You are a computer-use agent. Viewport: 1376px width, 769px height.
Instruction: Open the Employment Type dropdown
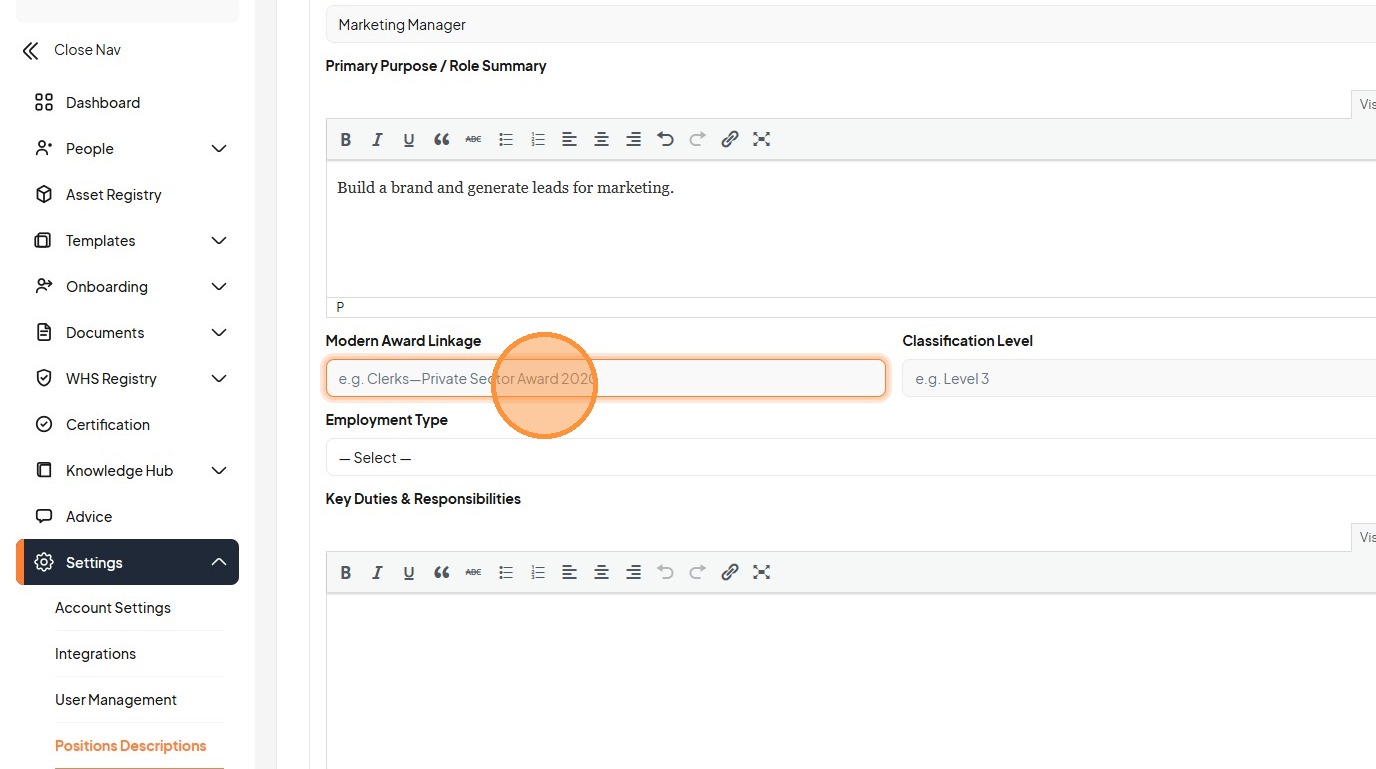[x=851, y=458]
